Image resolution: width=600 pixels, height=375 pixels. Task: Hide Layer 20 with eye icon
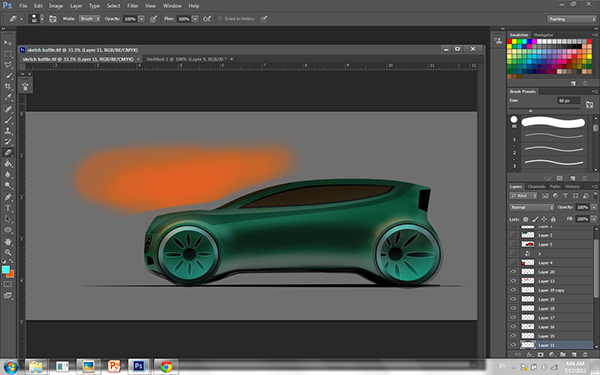click(x=513, y=272)
